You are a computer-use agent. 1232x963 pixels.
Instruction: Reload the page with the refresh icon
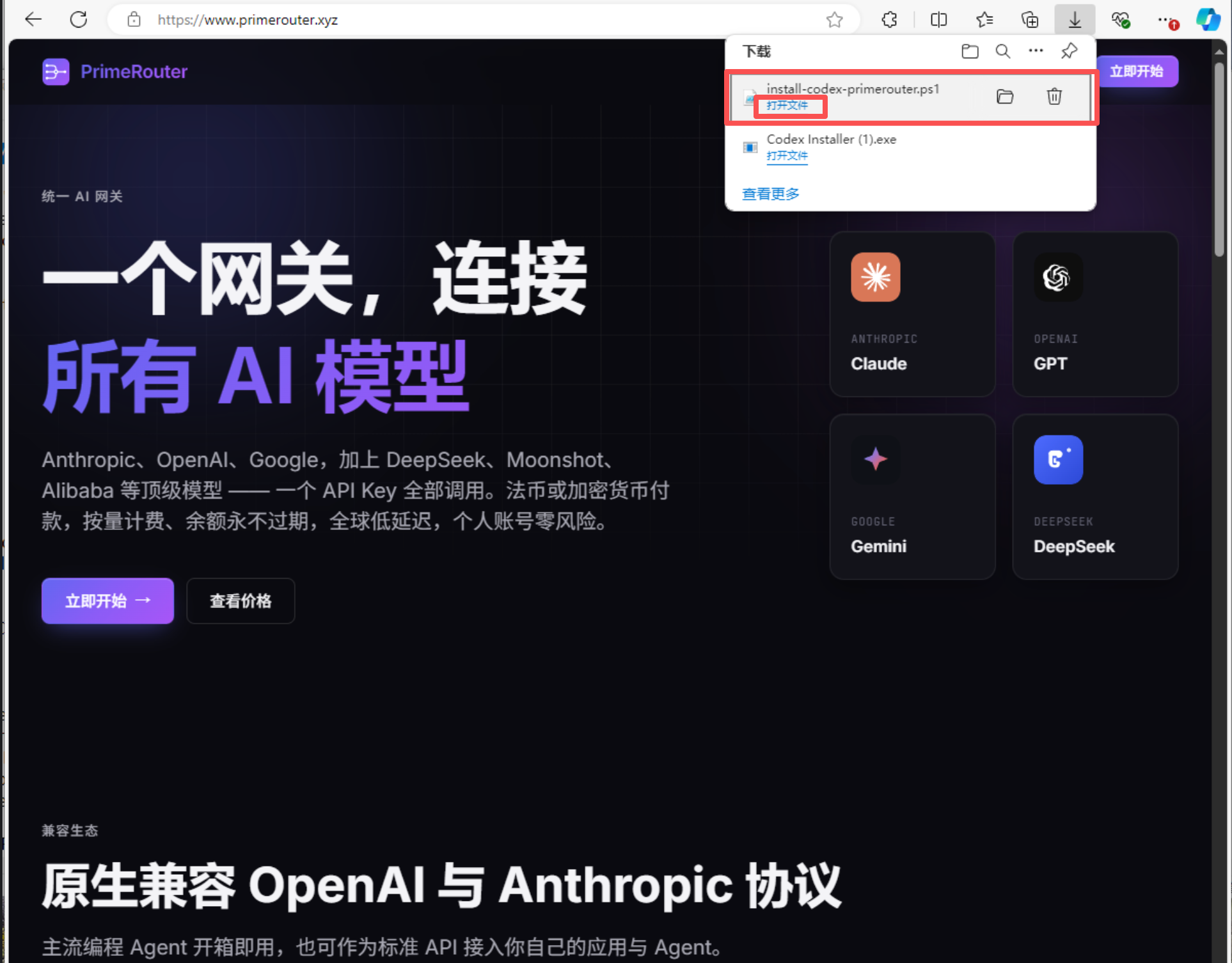click(x=79, y=20)
